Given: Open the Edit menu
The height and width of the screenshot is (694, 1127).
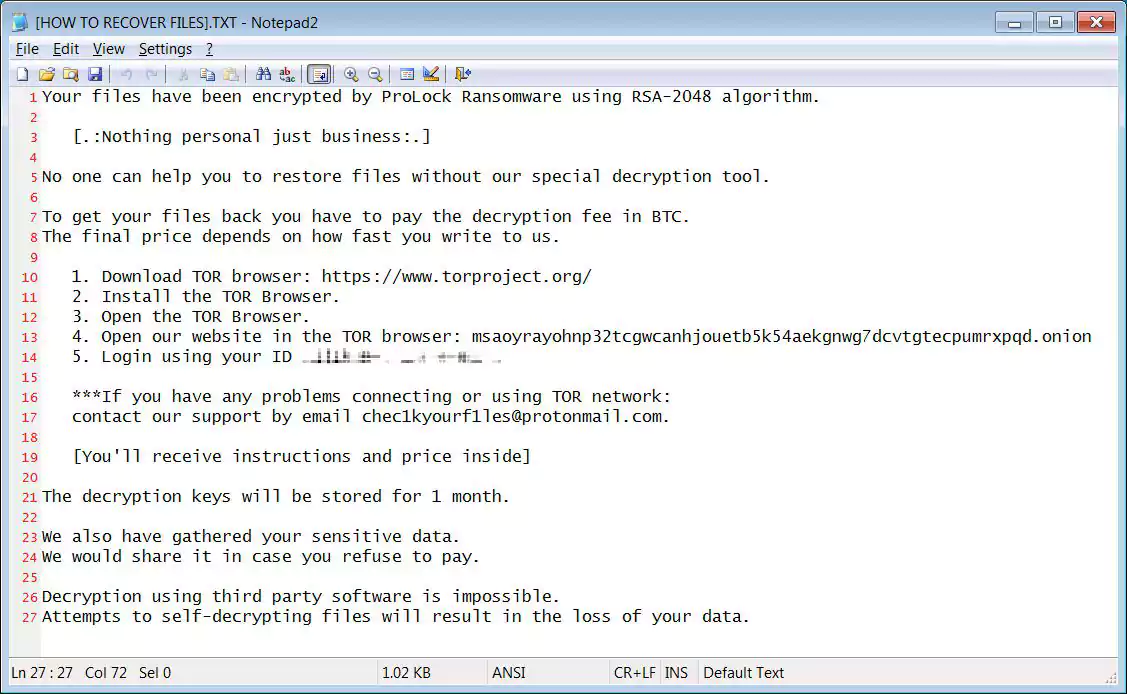Looking at the screenshot, I should point(65,49).
